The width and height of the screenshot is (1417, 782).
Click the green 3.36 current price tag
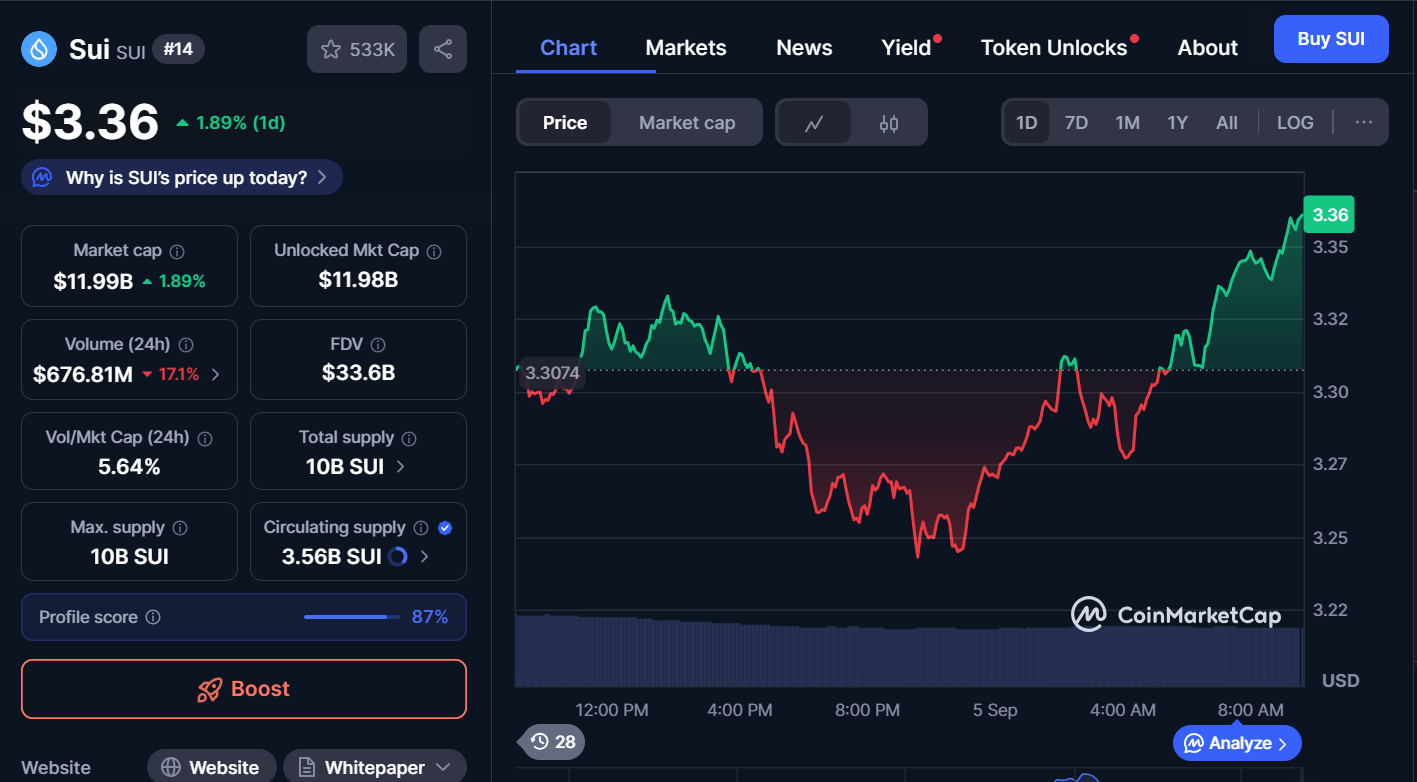(1329, 215)
